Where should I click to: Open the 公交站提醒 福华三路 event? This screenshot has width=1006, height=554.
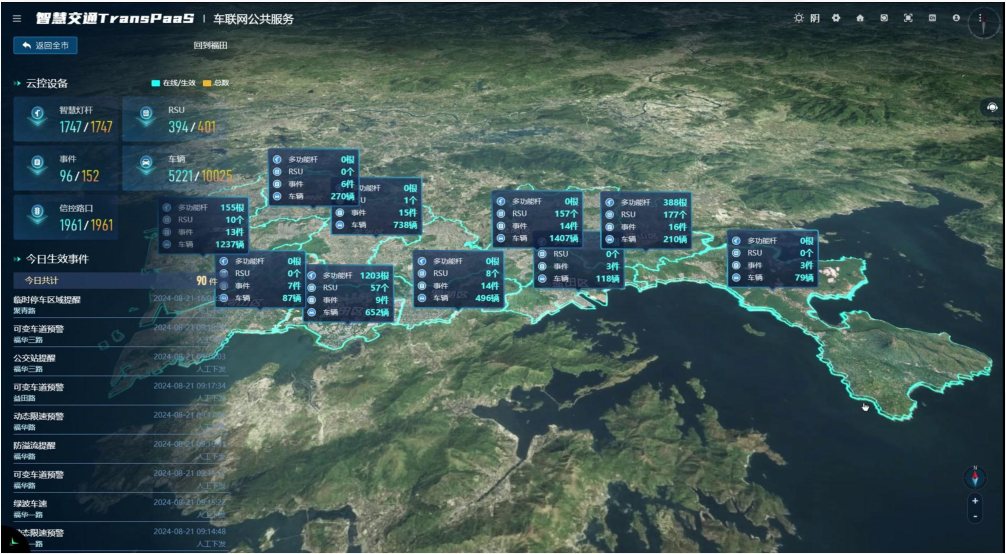point(119,363)
